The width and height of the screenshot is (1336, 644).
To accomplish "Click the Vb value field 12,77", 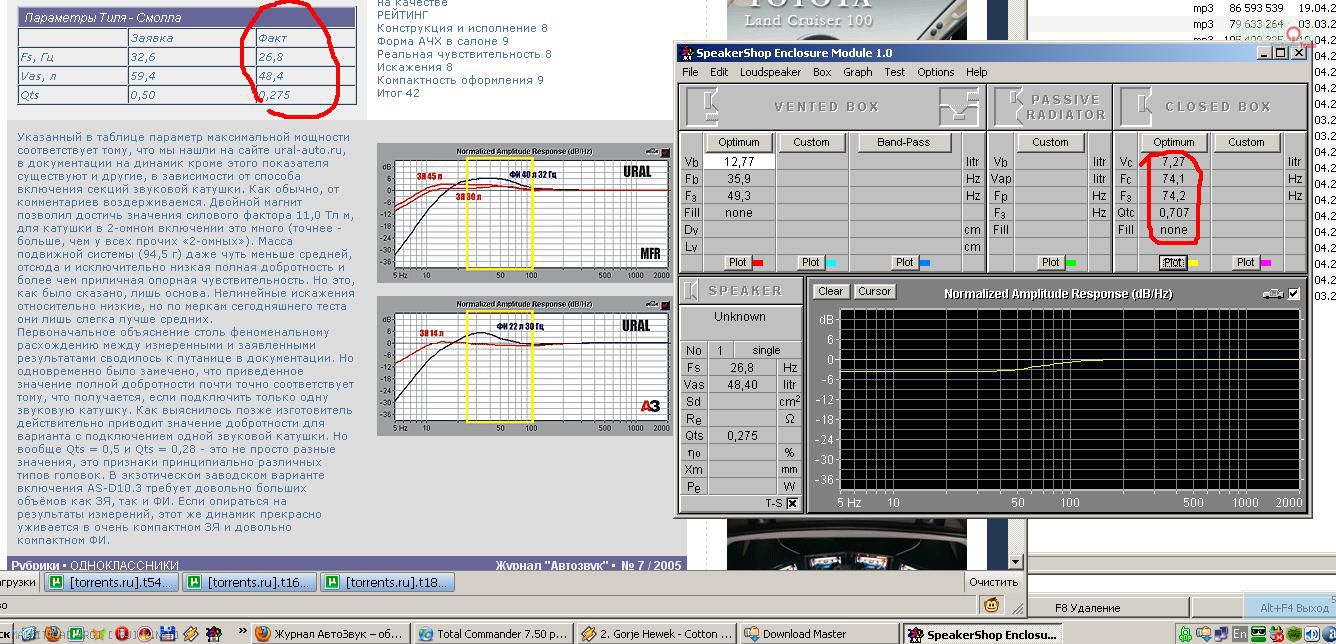I will pos(739,161).
